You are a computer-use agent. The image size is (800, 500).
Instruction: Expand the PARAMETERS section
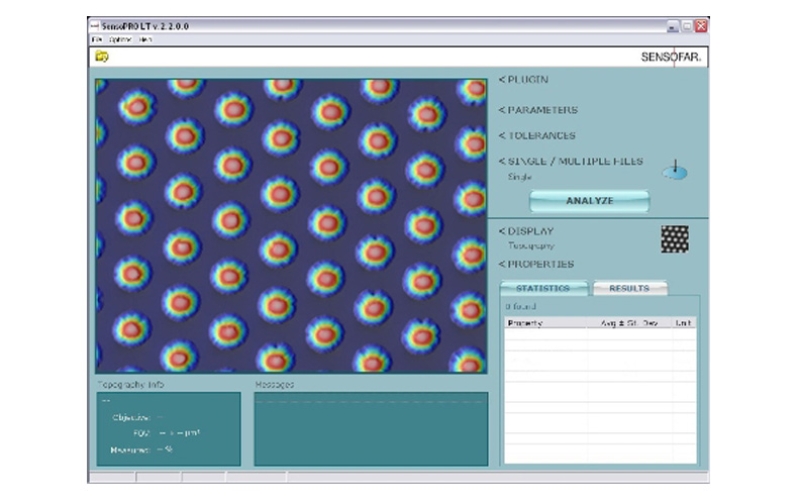pos(538,110)
